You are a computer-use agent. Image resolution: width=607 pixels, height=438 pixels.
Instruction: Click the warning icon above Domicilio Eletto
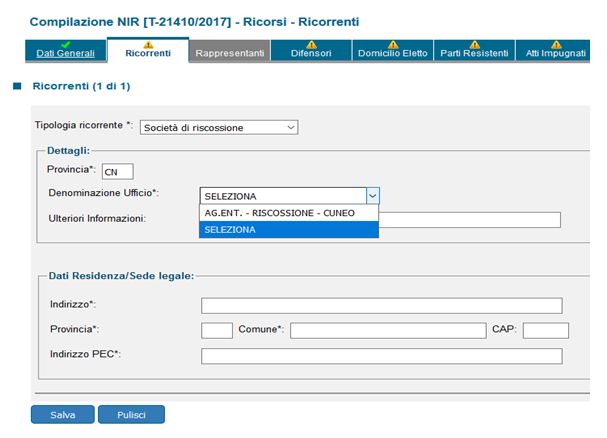click(x=393, y=44)
